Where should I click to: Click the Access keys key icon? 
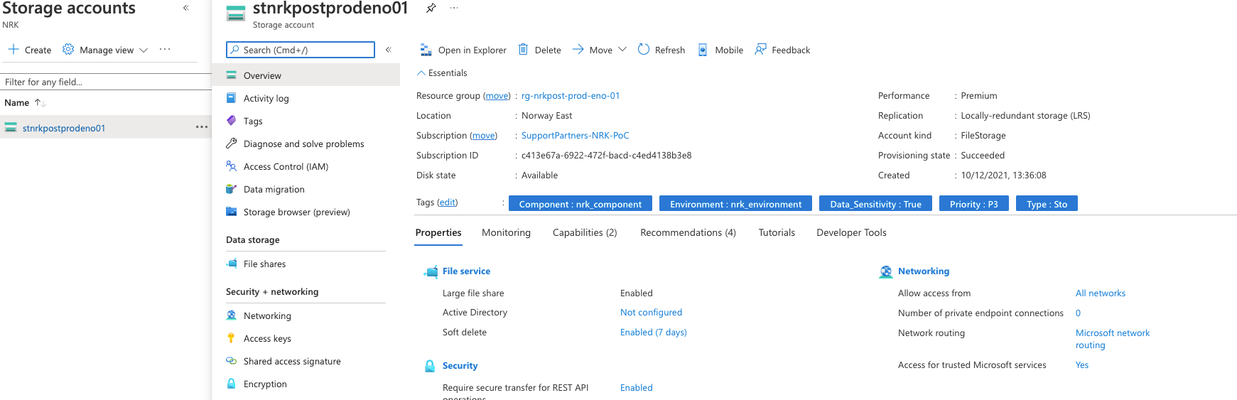(x=232, y=338)
